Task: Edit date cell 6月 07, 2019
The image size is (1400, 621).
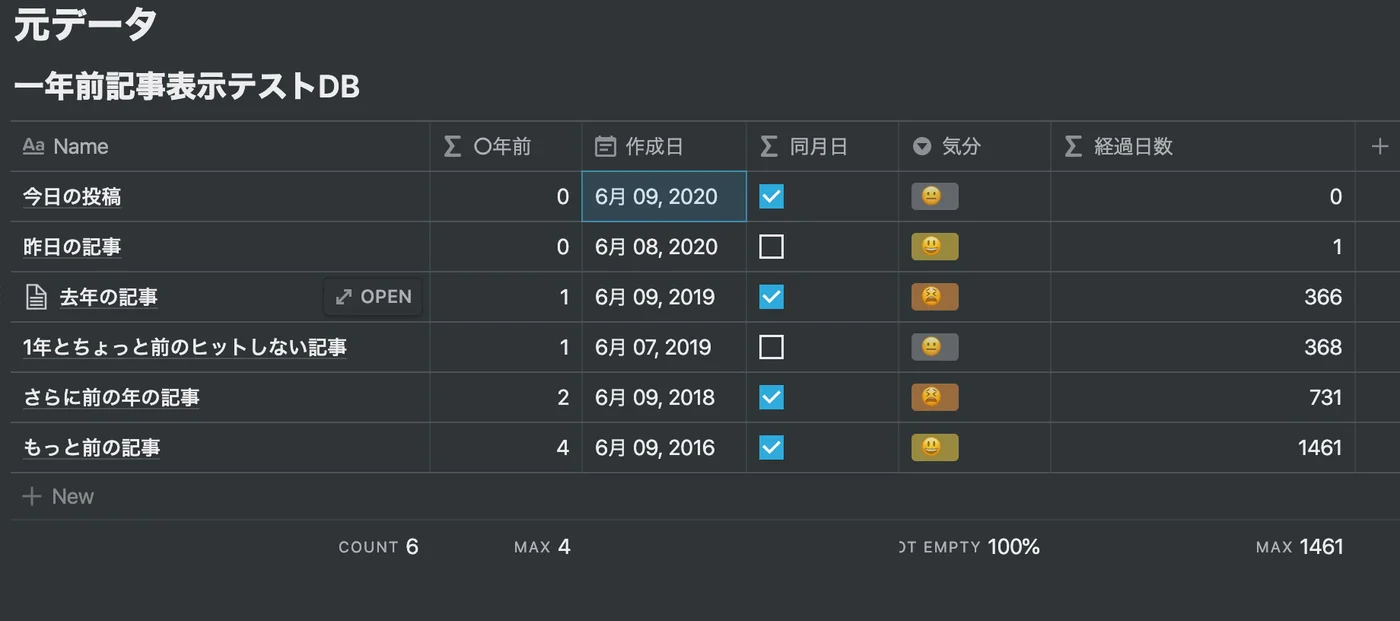Action: (x=664, y=347)
